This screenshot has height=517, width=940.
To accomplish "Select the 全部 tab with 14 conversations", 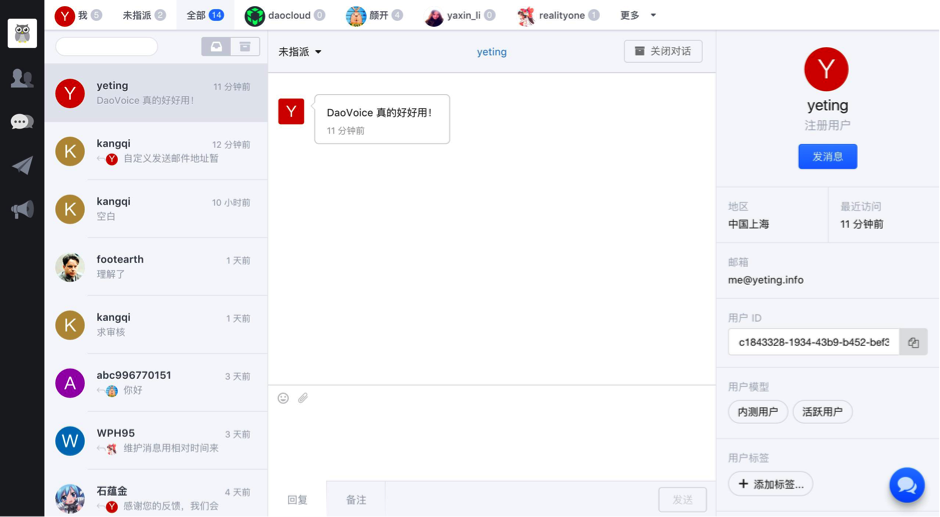I will click(x=205, y=16).
